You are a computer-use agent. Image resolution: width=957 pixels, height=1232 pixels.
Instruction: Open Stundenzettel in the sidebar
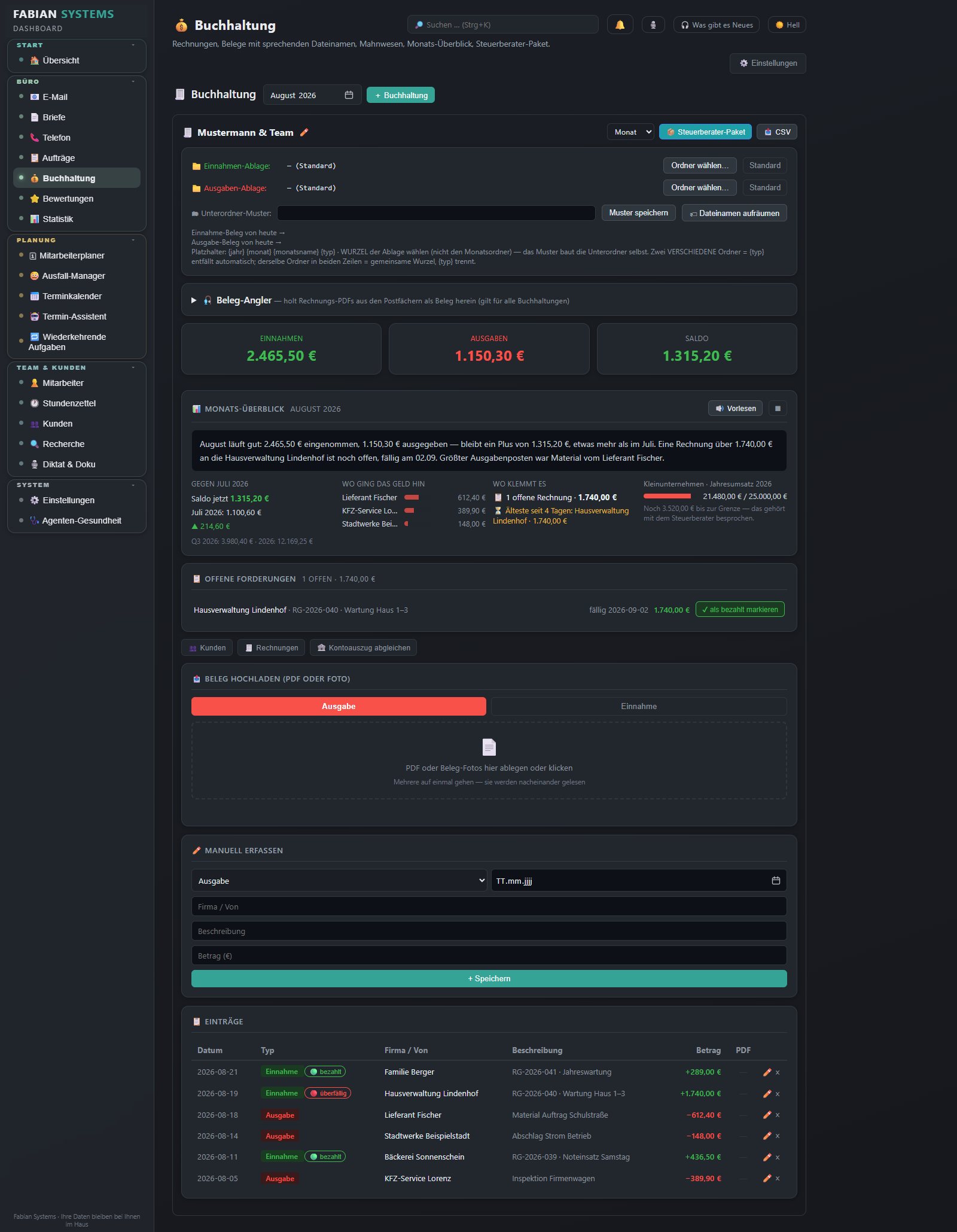69,403
